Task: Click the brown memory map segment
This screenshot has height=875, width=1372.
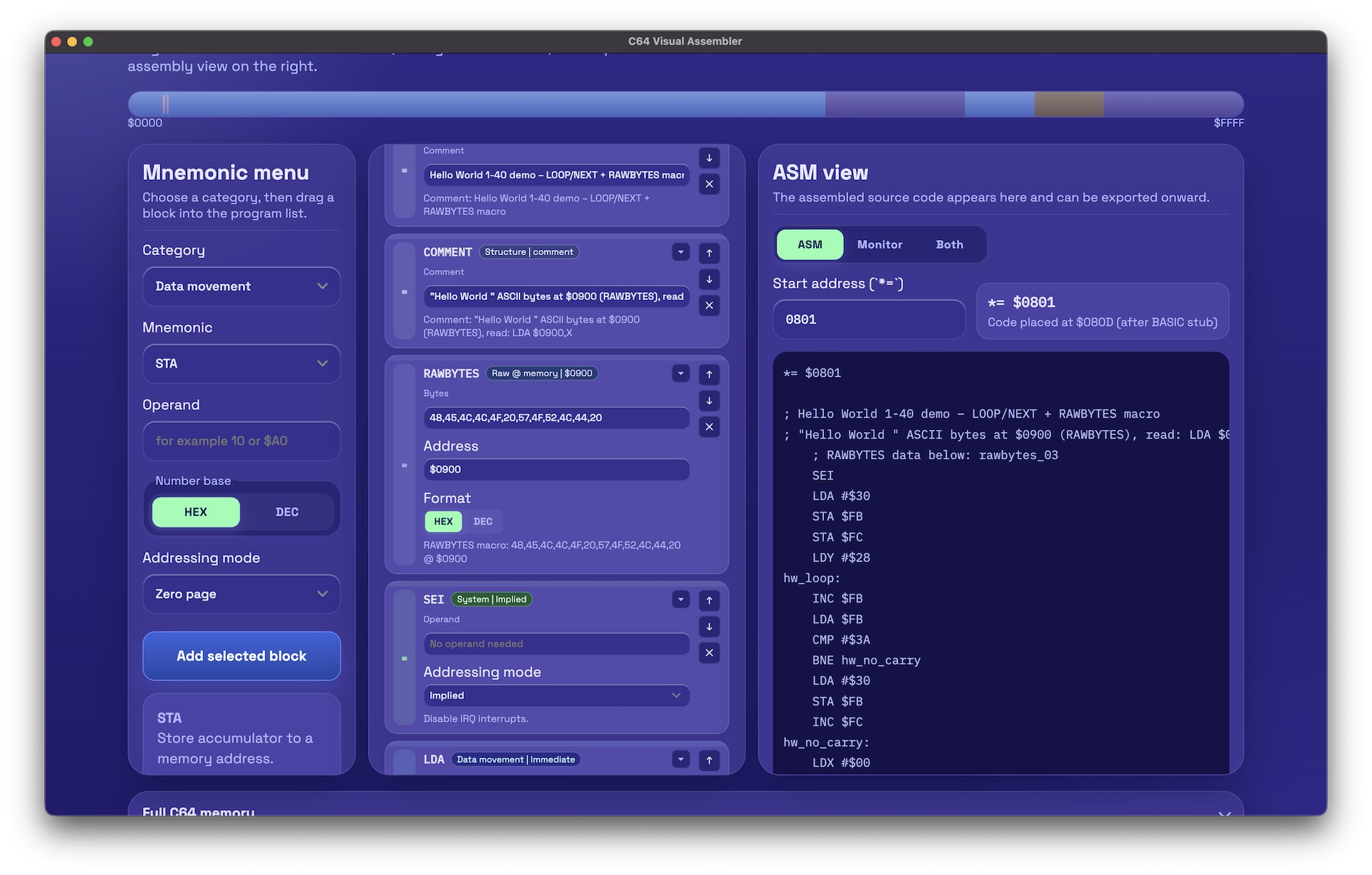Action: (1069, 104)
